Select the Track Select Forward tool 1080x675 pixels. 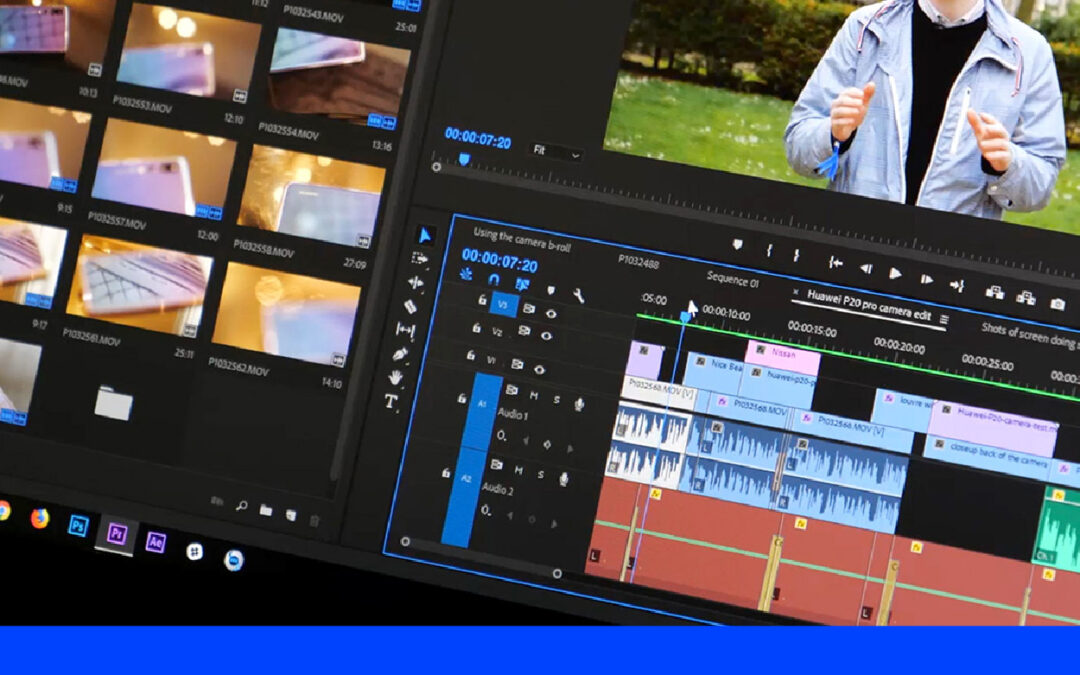click(419, 258)
